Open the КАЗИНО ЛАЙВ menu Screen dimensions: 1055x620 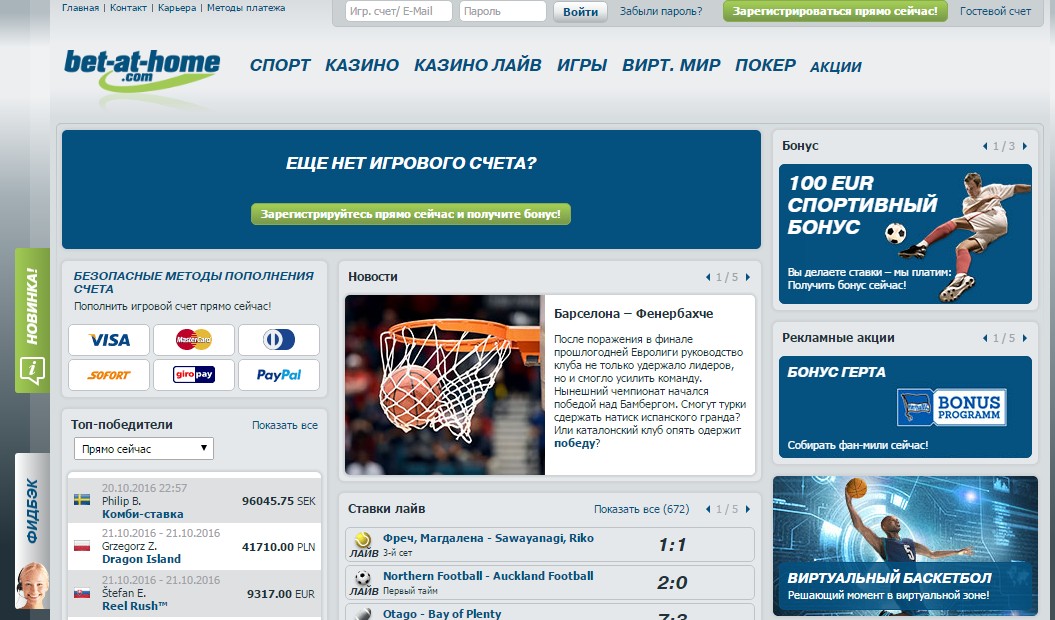[x=478, y=65]
